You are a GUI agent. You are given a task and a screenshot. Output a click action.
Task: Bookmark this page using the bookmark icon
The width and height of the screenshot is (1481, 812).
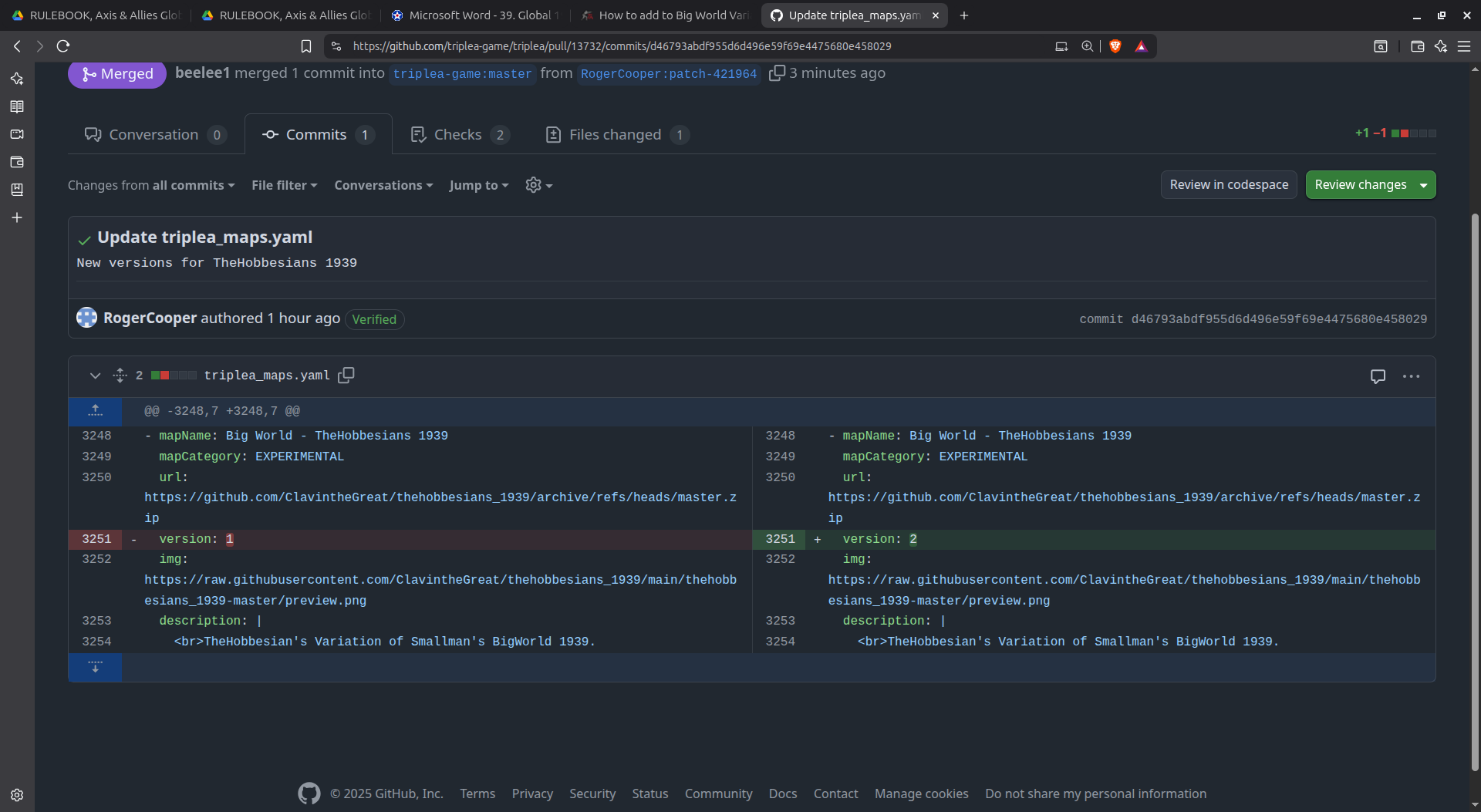[306, 46]
